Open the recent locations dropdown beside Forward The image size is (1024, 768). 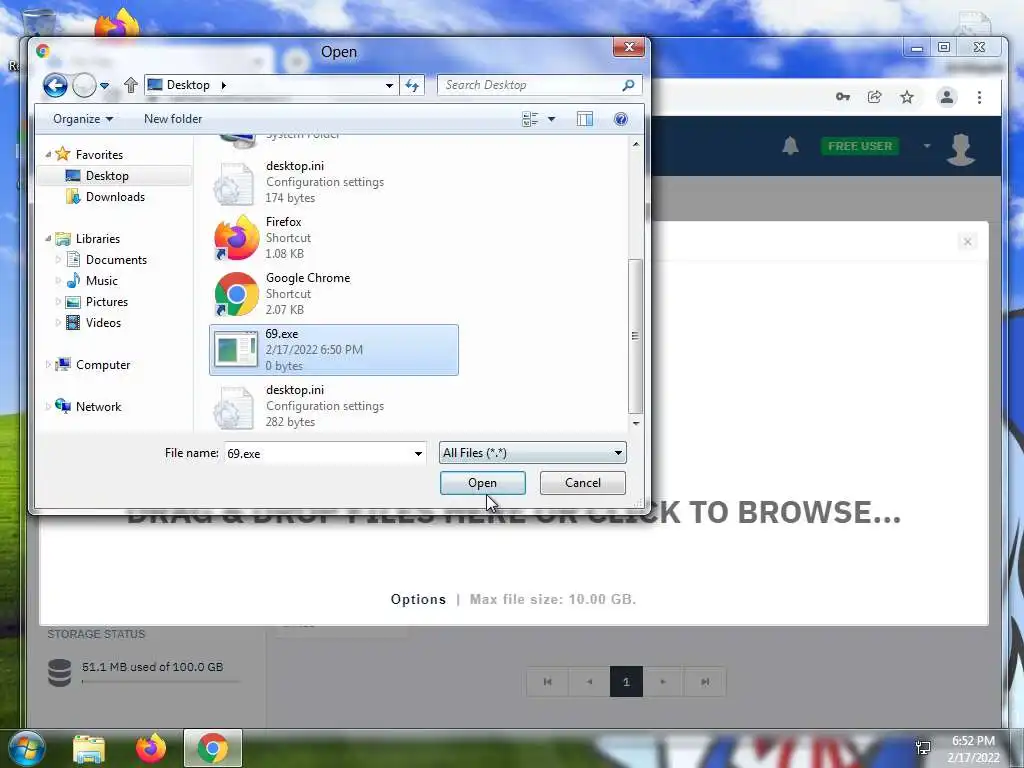(x=104, y=86)
